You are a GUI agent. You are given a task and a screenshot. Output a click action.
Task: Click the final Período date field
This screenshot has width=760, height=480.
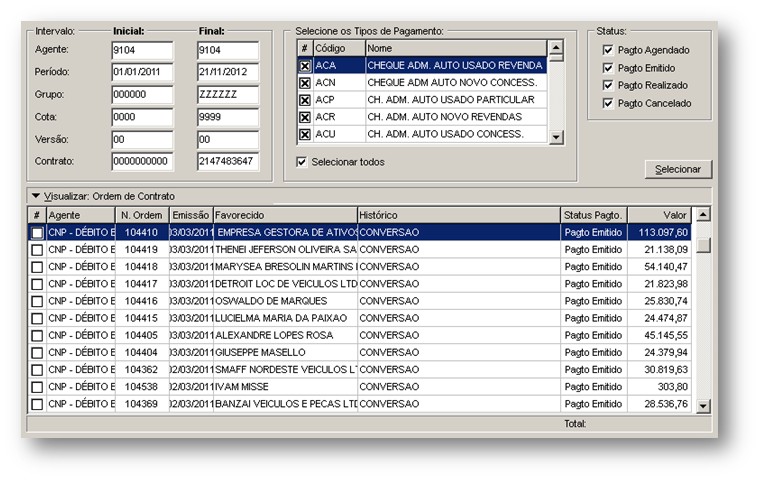[228, 72]
